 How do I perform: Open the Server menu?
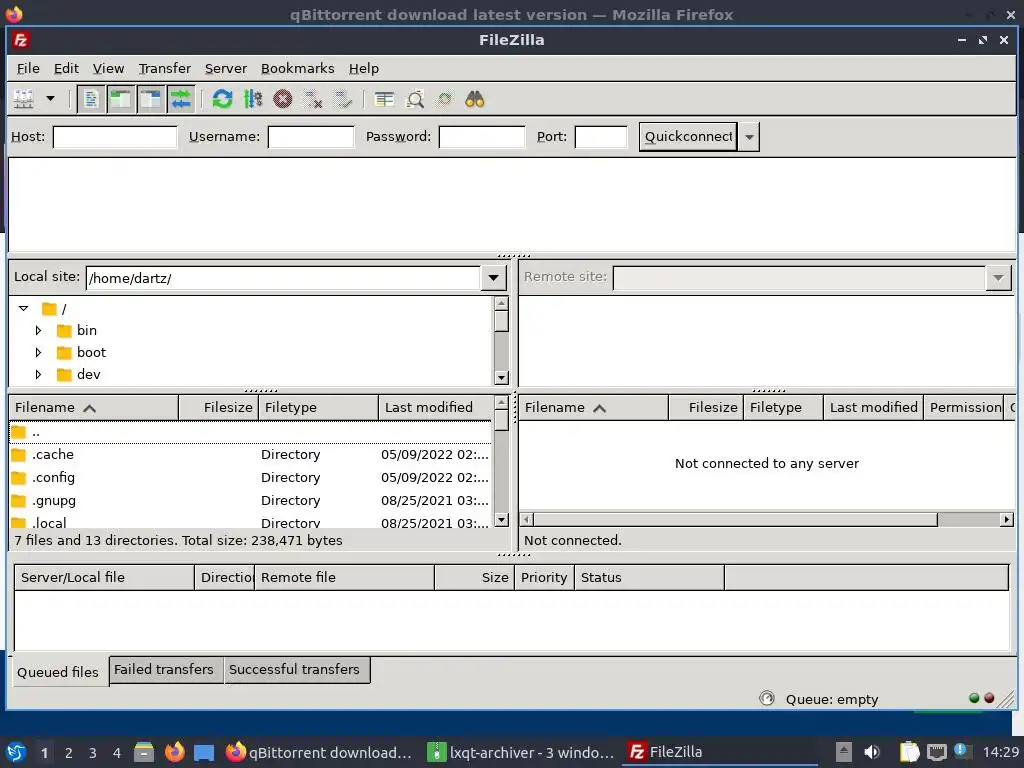click(225, 69)
